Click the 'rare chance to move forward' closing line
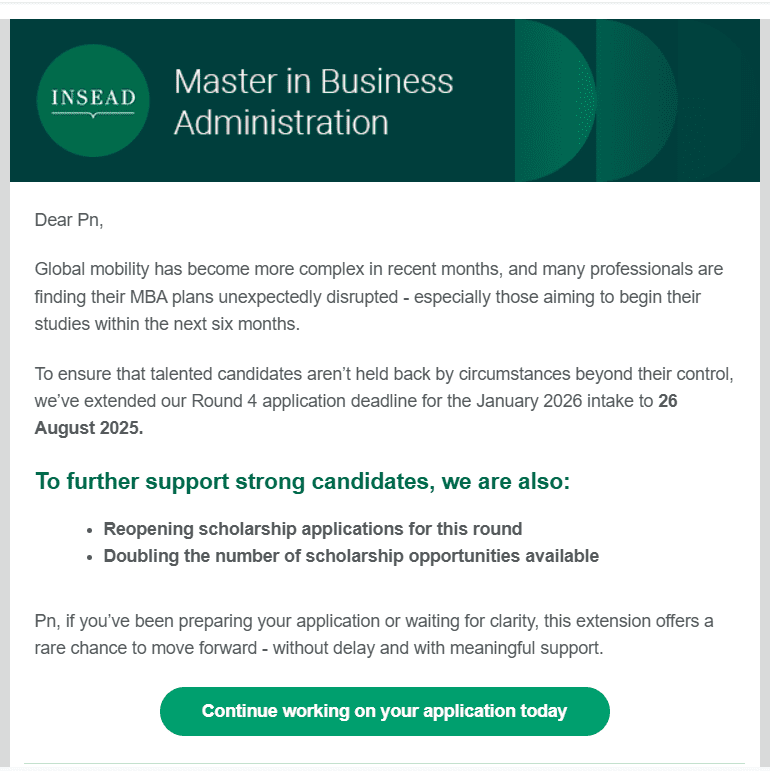Image resolution: width=770 pixels, height=771 pixels. click(x=319, y=648)
